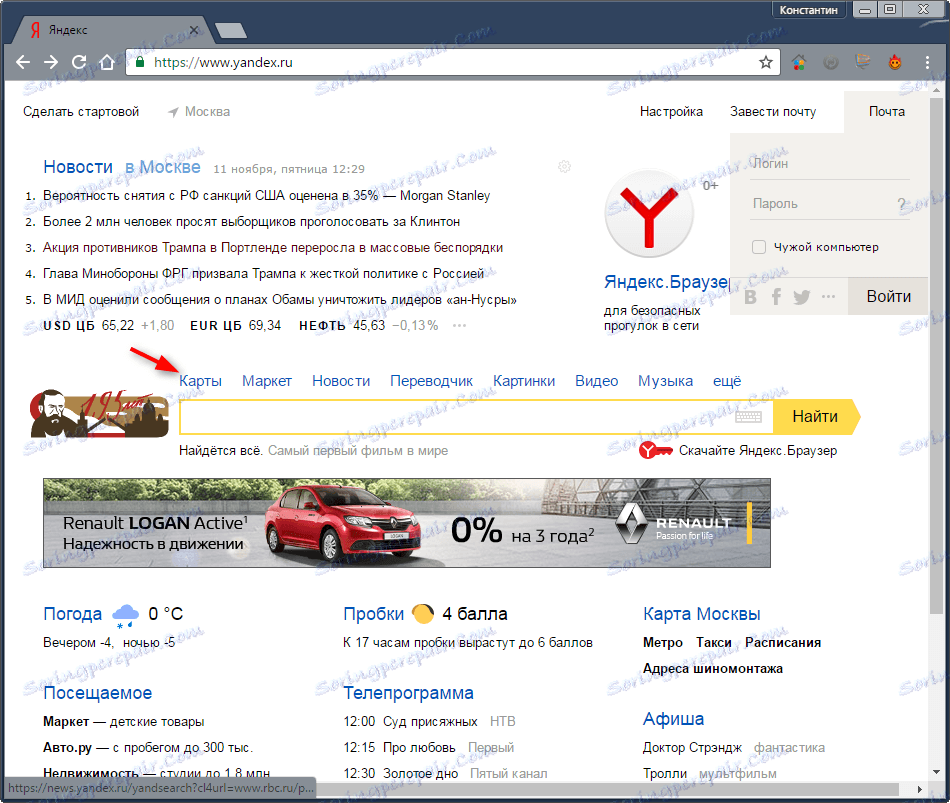Image resolution: width=950 pixels, height=803 pixels.
Task: Open the Видео service link
Action: point(597,381)
